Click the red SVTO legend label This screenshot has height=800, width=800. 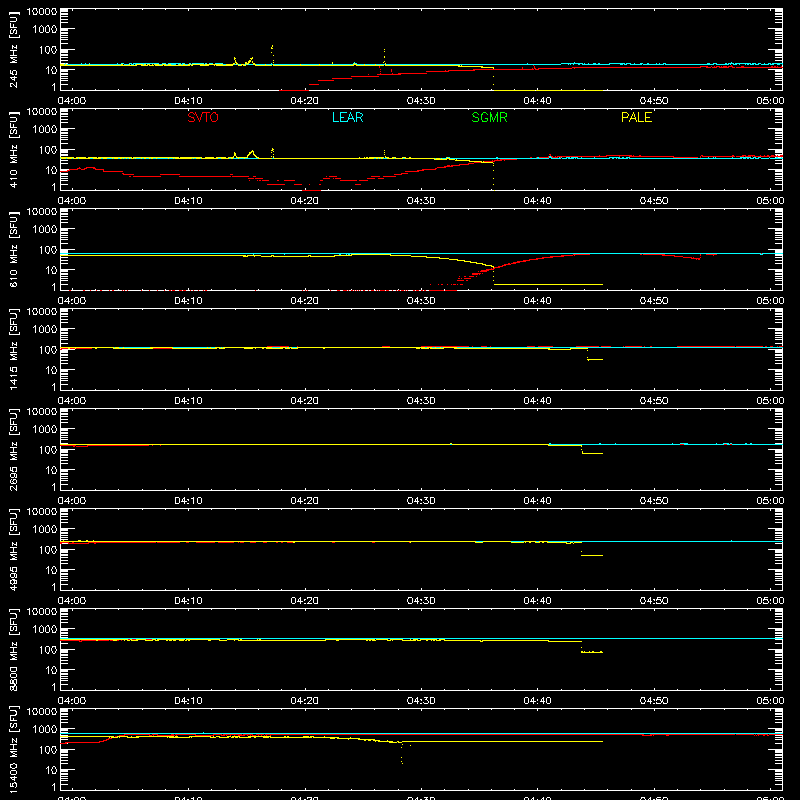(203, 117)
